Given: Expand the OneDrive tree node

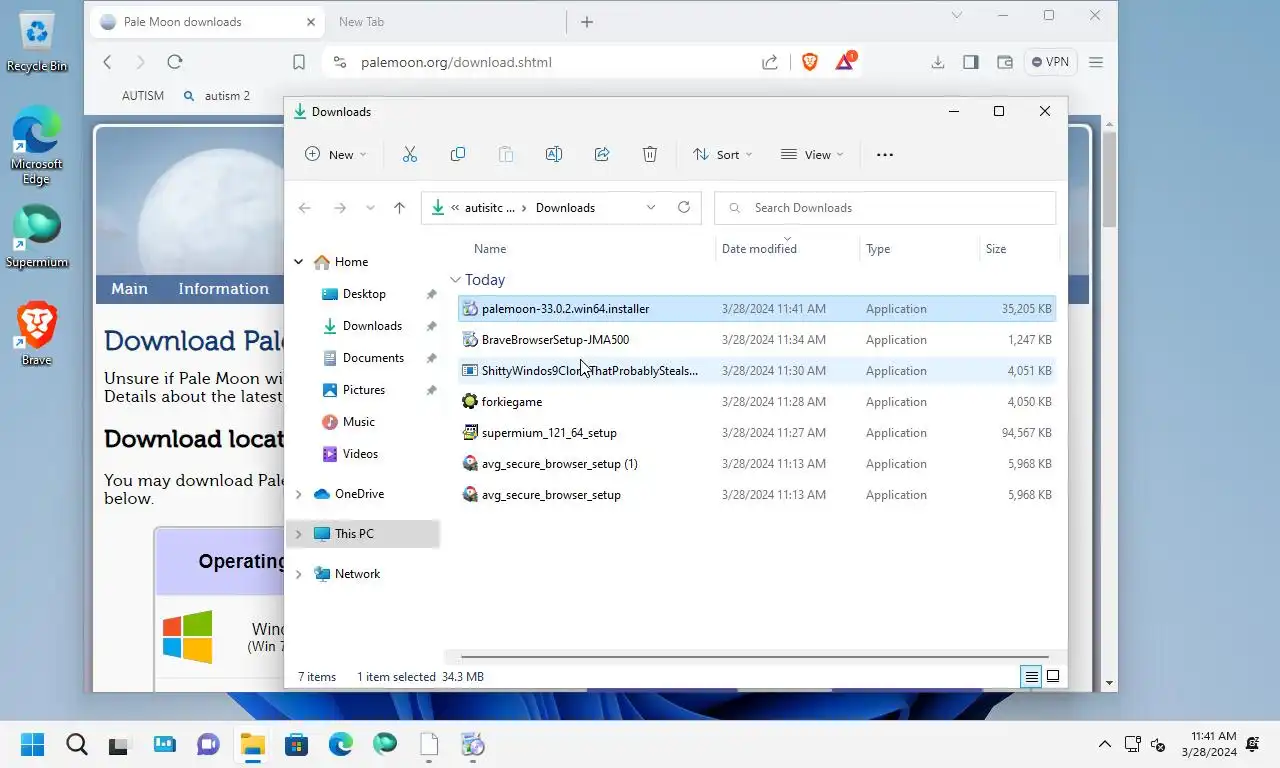Looking at the screenshot, I should click(x=298, y=494).
